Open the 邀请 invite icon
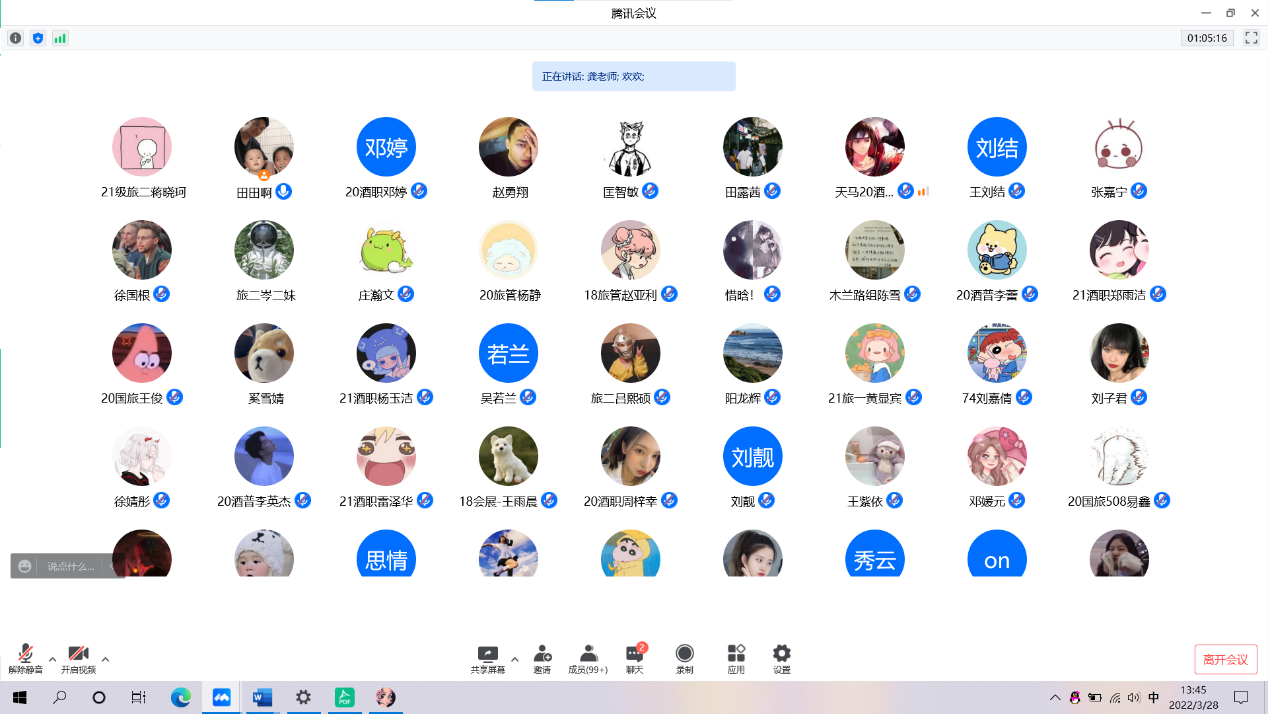The width and height of the screenshot is (1268, 714). point(542,658)
